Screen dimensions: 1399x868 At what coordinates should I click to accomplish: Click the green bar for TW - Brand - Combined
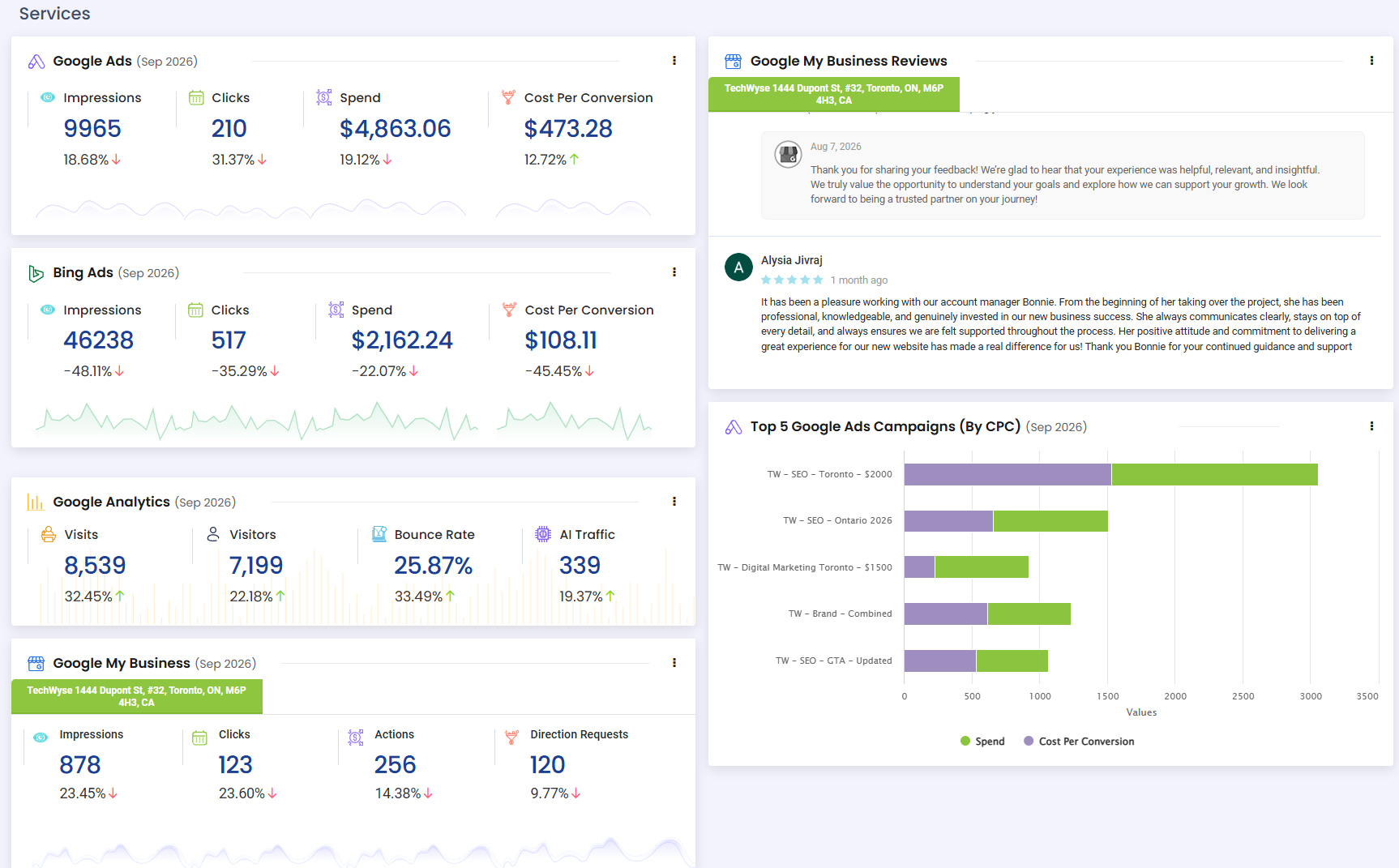point(1029,614)
